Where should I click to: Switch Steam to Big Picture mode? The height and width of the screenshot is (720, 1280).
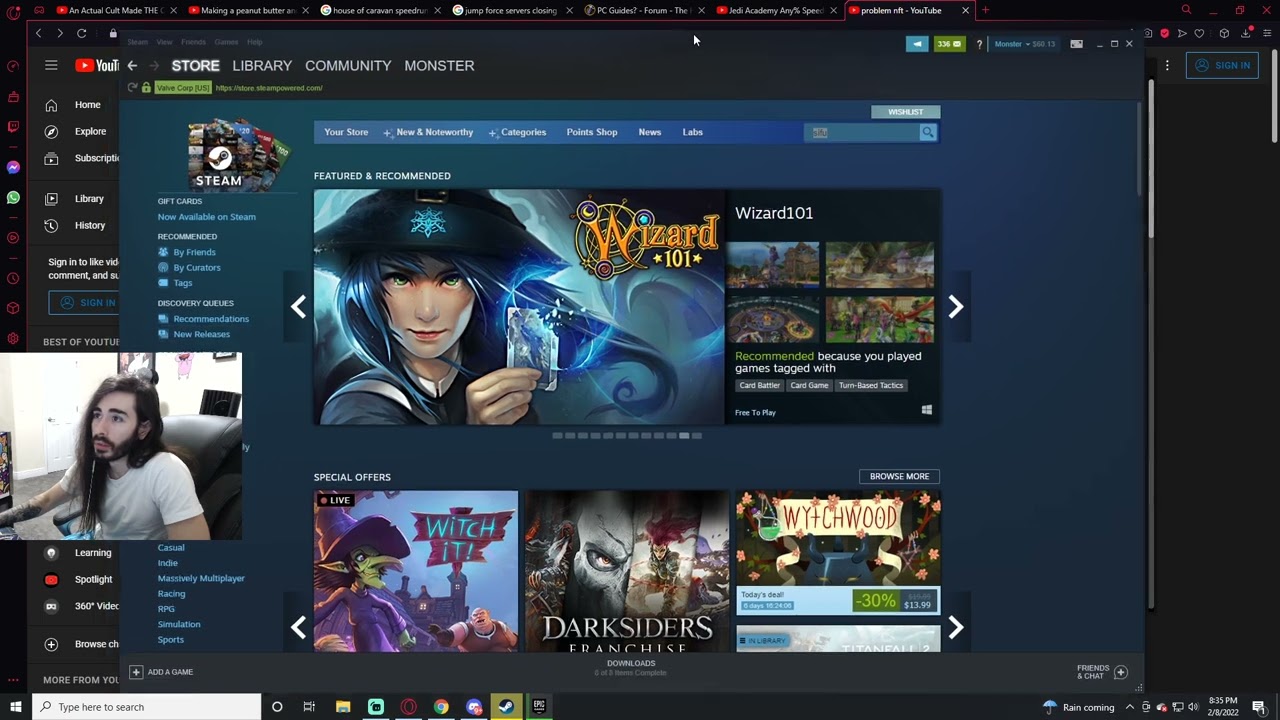[x=1076, y=44]
